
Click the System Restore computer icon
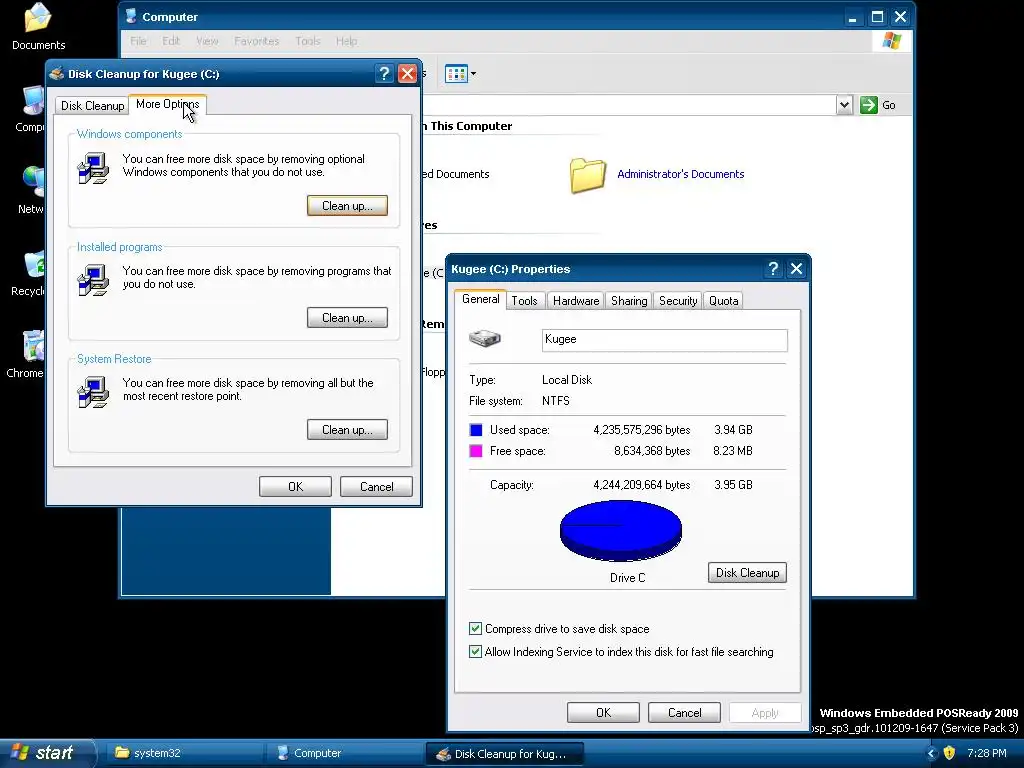pyautogui.click(x=93, y=392)
